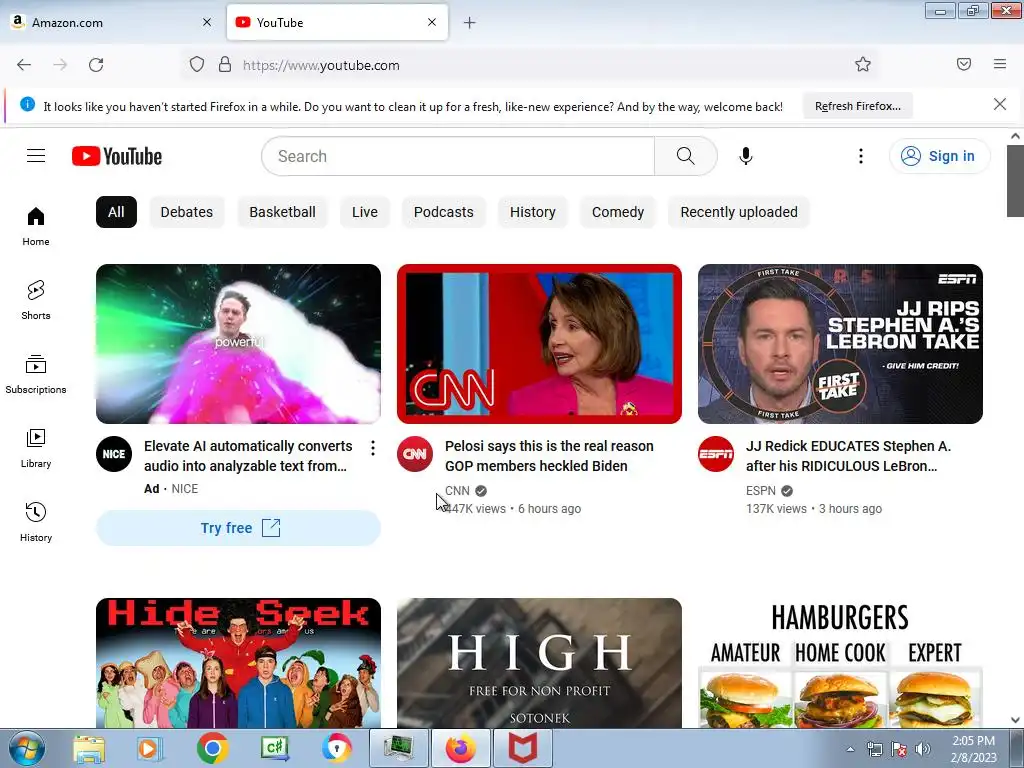Open the Save to Pocket icon
1024x768 pixels.
point(964,64)
